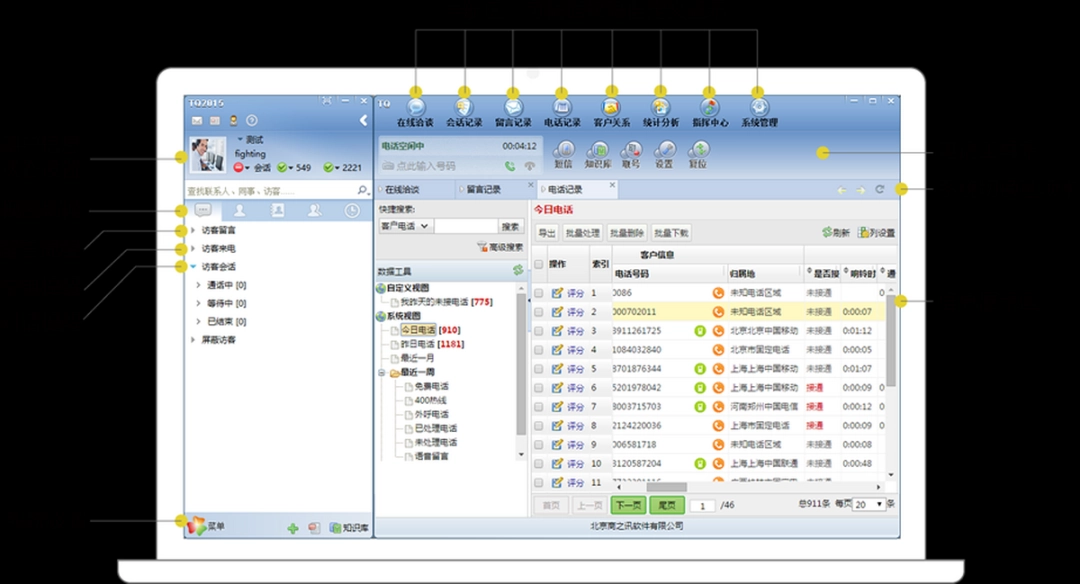The image size is (1080, 584).
Task: Collapse the 访客会话 group in the sidebar
Action: (193, 267)
